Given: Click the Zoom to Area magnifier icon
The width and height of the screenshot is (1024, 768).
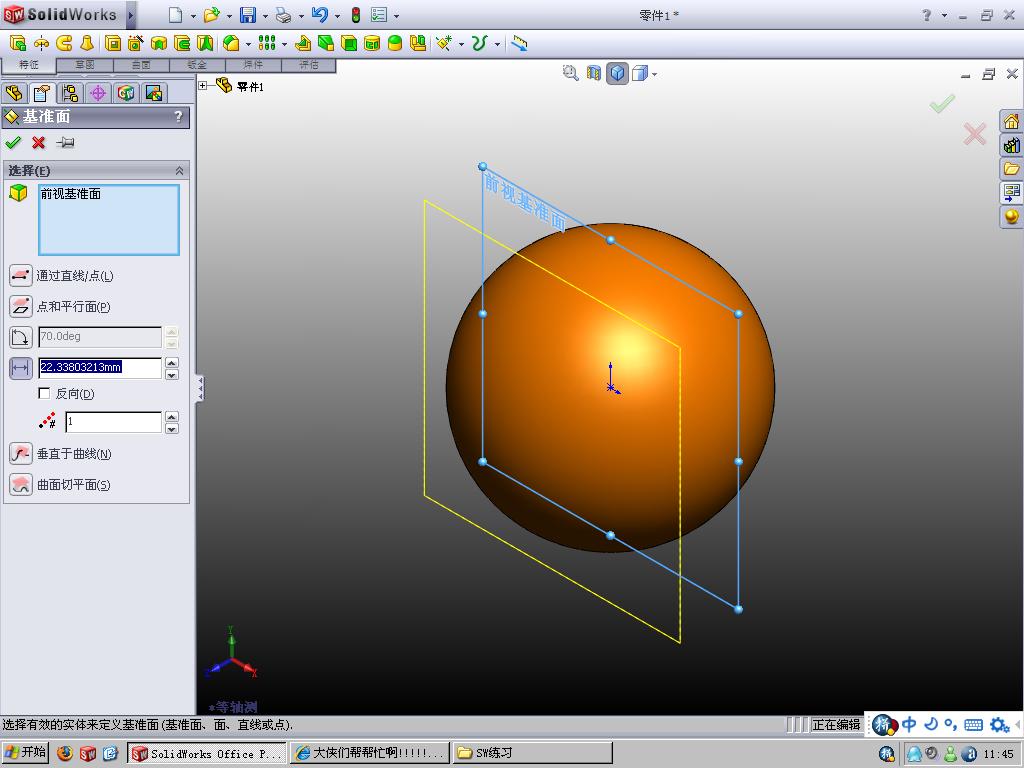Looking at the screenshot, I should 571,73.
